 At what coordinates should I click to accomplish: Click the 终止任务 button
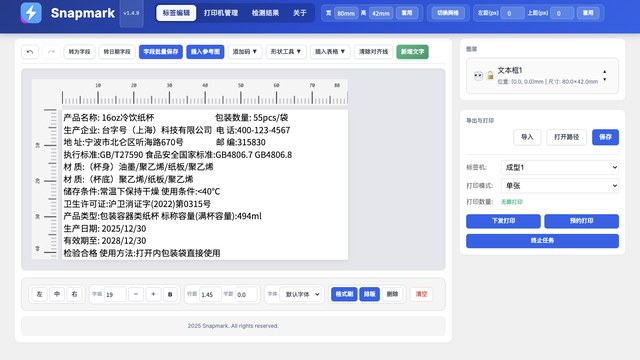542,241
